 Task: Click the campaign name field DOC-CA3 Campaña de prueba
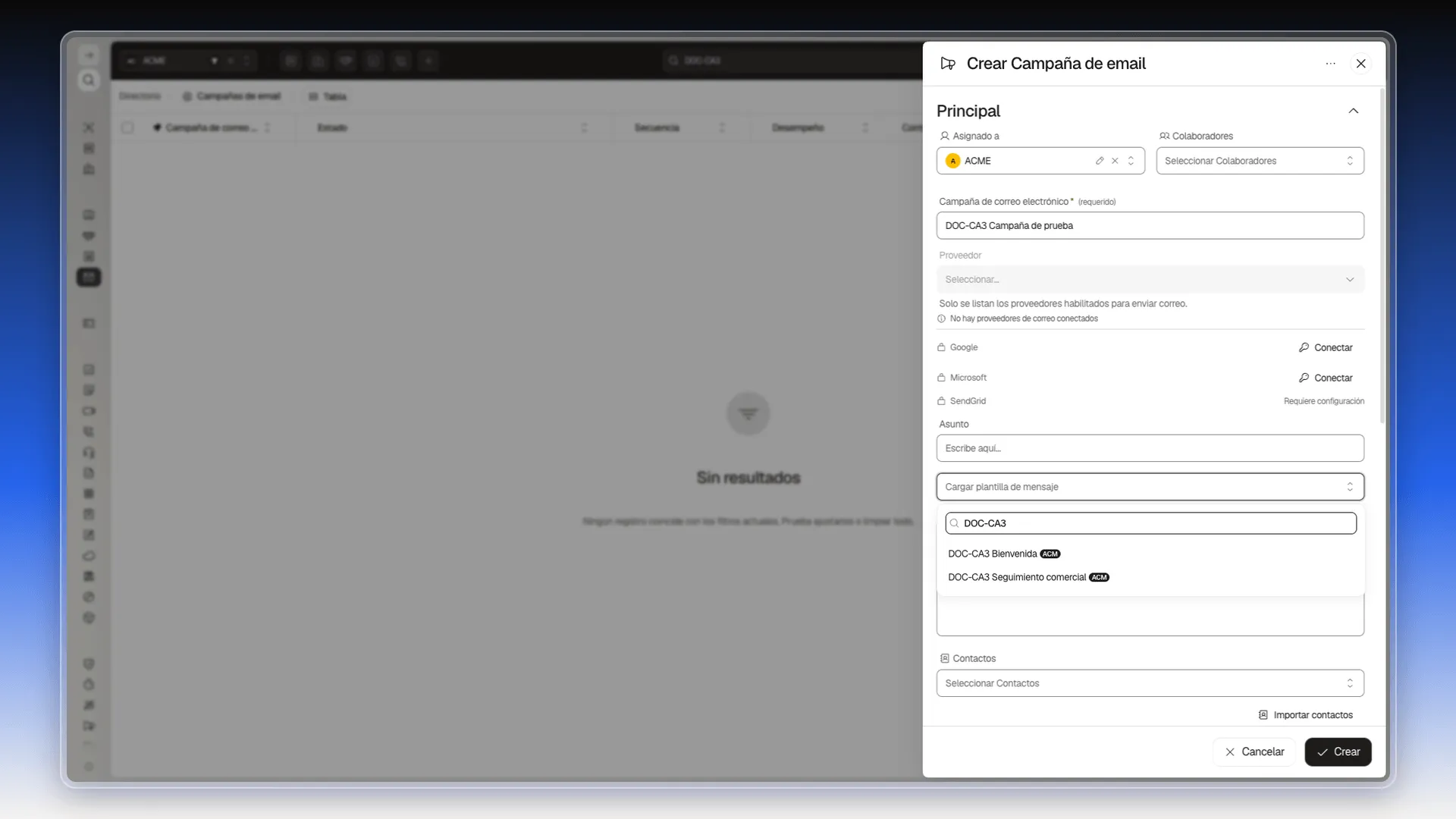point(1150,226)
